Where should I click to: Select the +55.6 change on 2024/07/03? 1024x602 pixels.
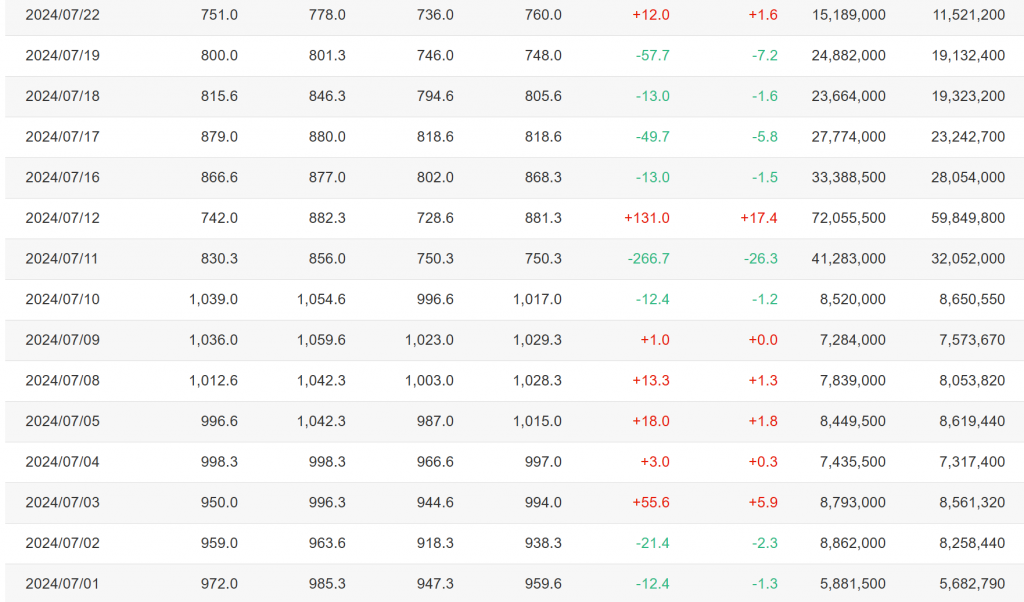(651, 502)
